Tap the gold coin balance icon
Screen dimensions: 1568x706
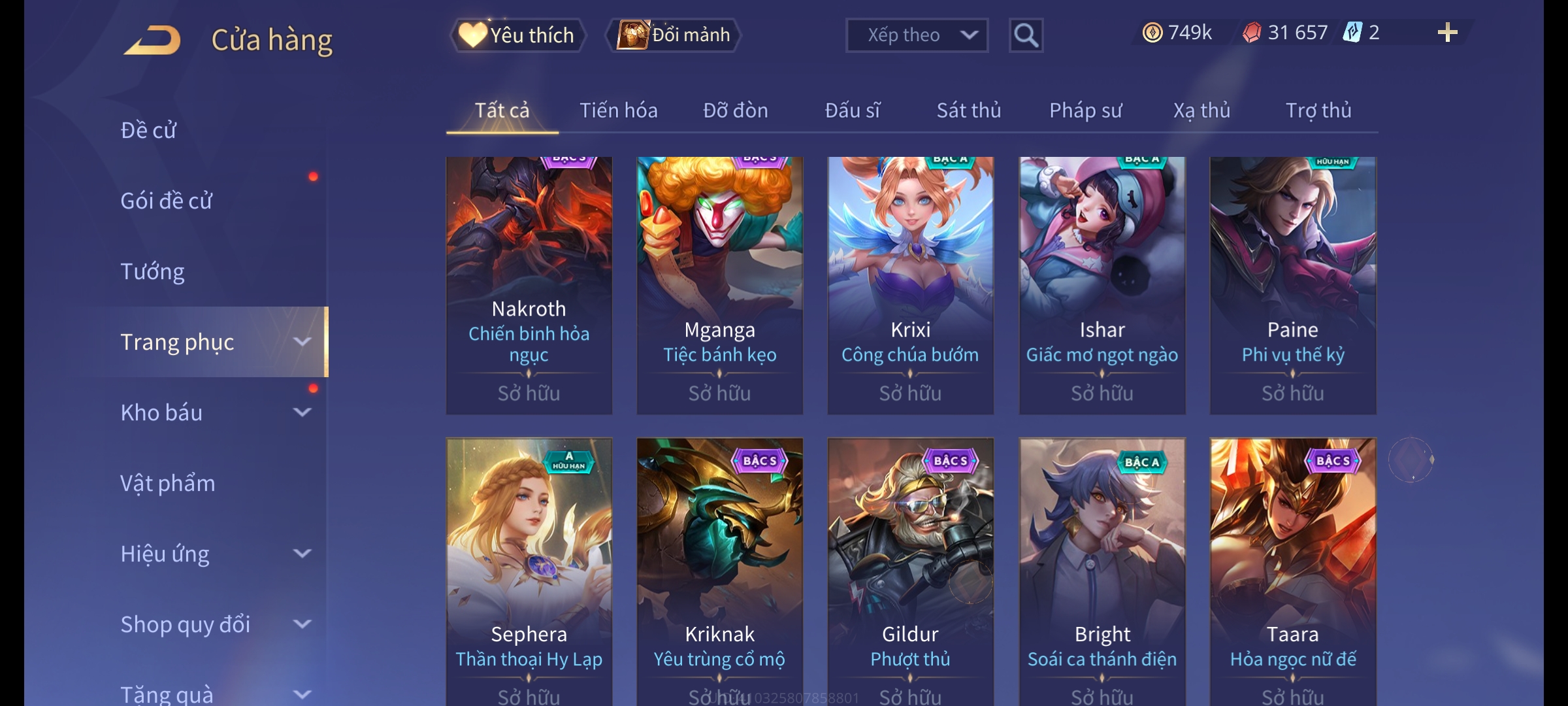coord(1152,33)
